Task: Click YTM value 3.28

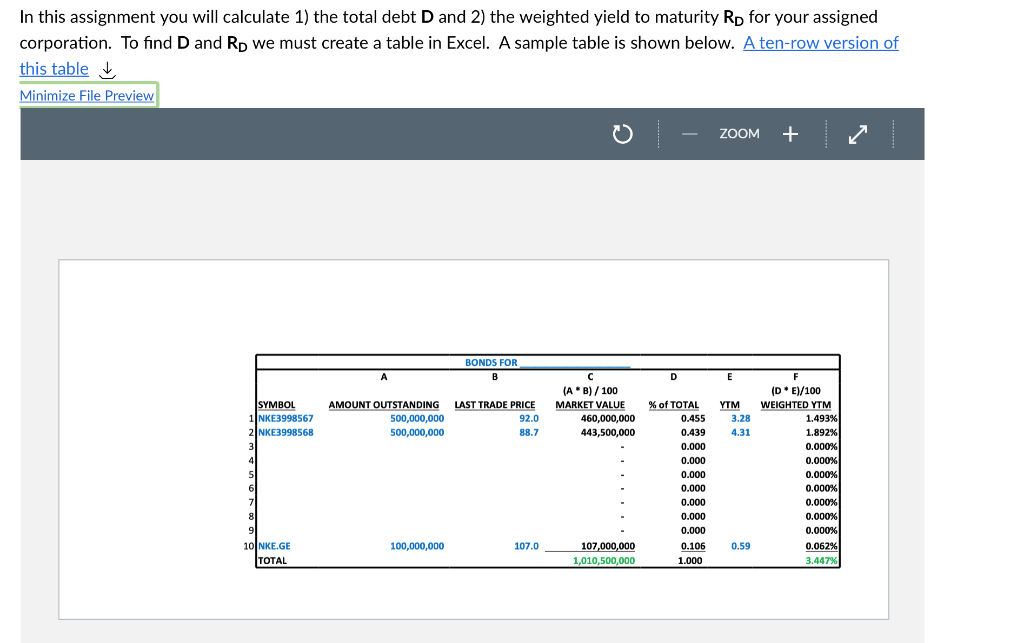Action: pos(741,418)
